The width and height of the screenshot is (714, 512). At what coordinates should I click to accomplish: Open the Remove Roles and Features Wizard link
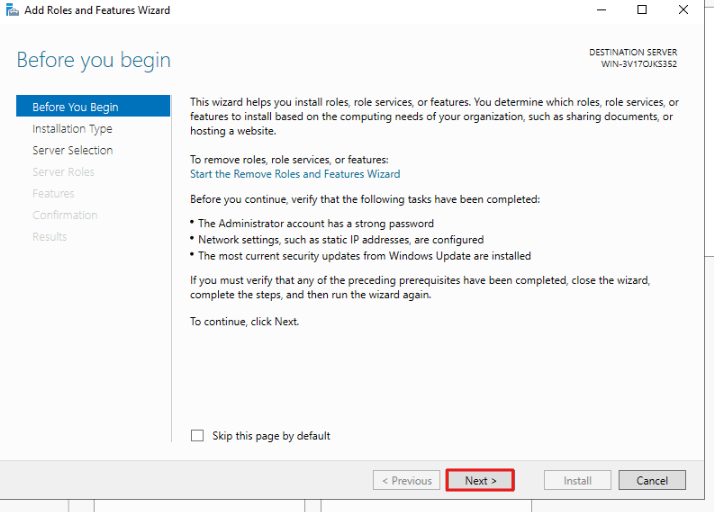(x=295, y=174)
